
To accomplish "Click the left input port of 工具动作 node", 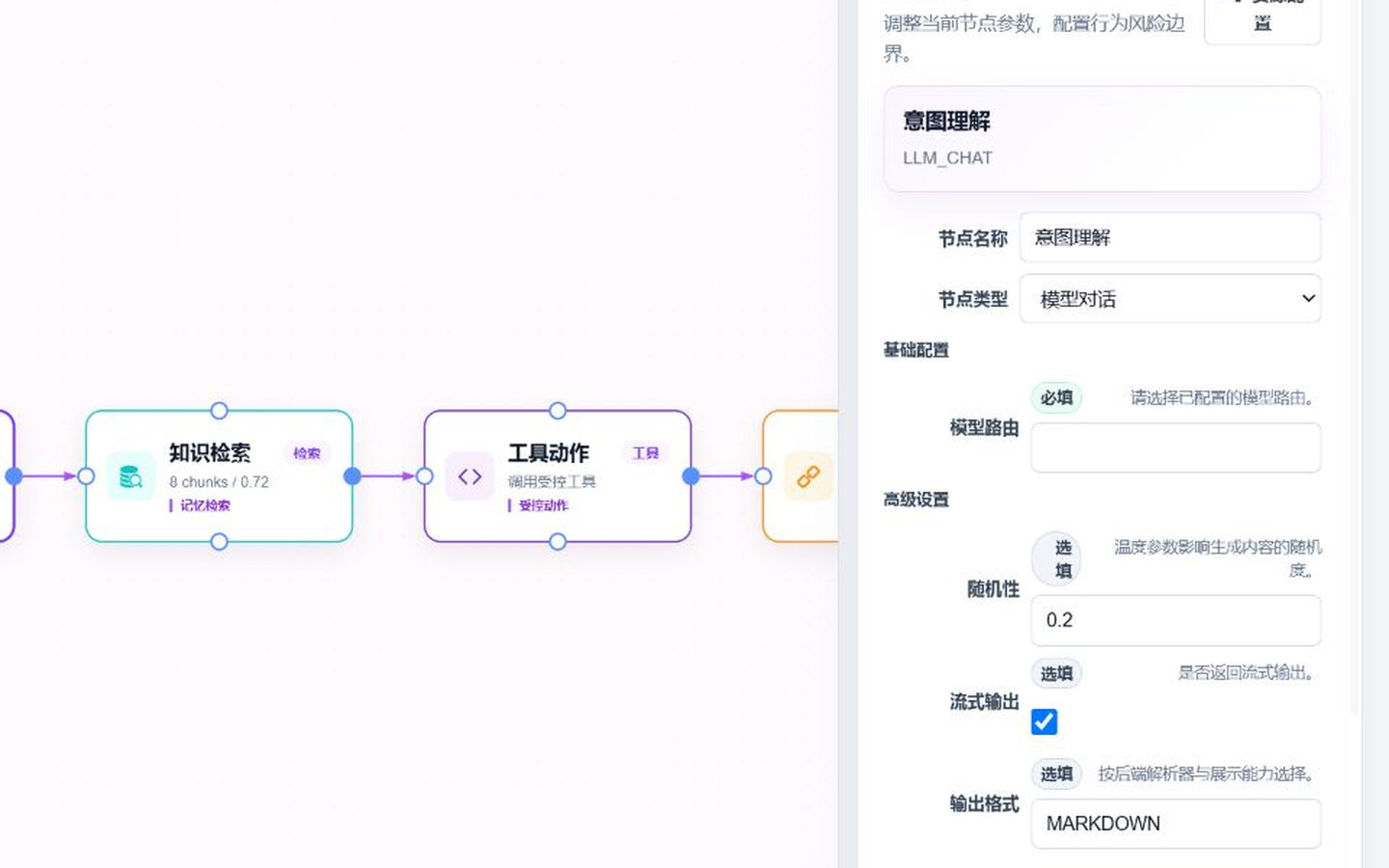I will (424, 475).
